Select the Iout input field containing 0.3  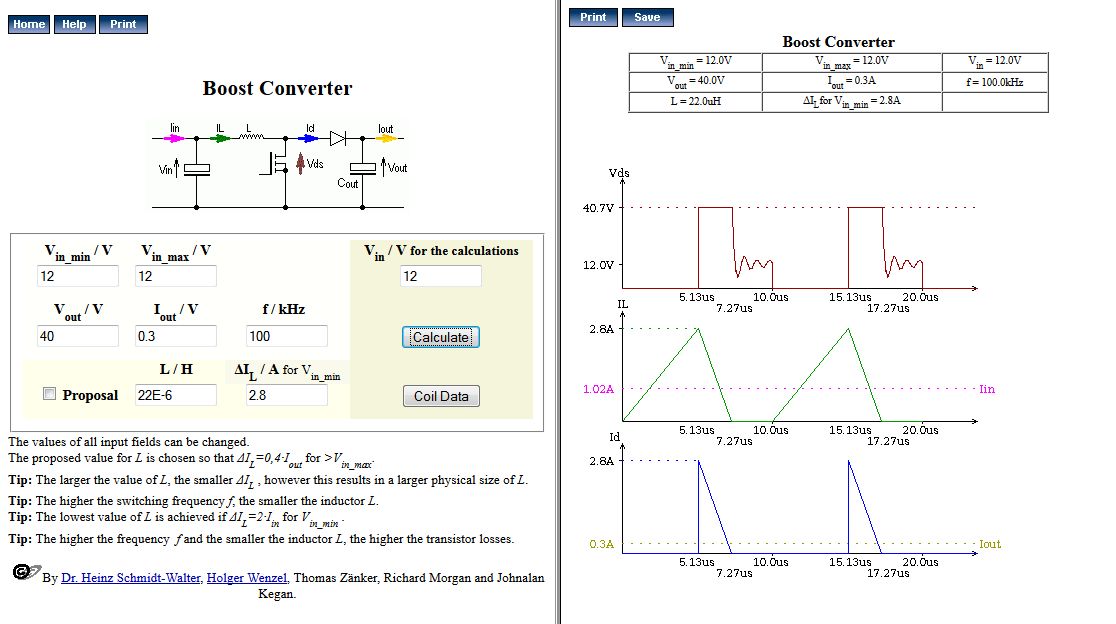pos(176,336)
